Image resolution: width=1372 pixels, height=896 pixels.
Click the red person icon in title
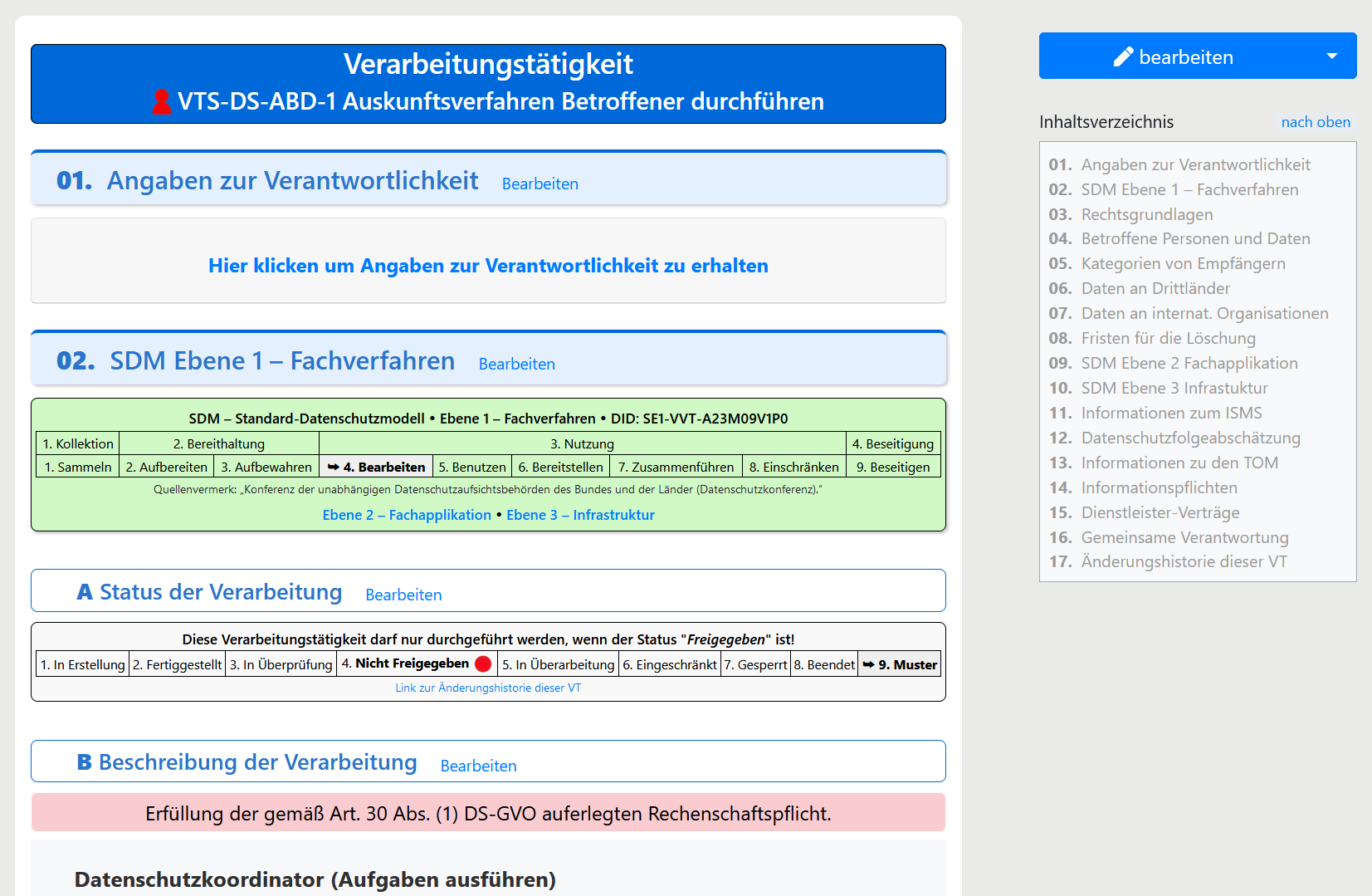click(161, 101)
